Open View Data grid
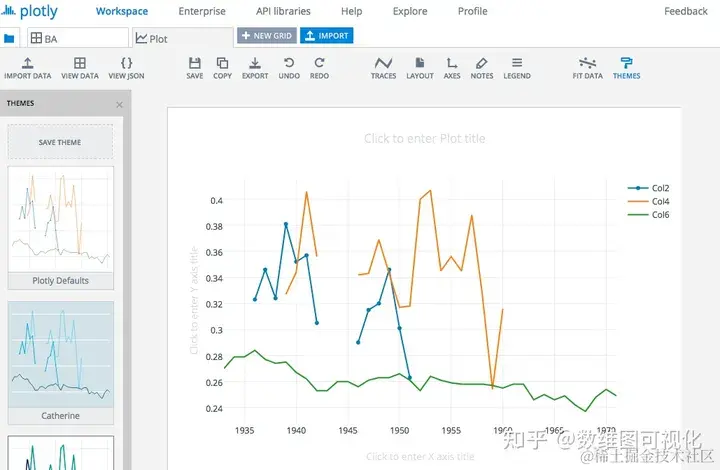720x470 pixels. tap(80, 68)
